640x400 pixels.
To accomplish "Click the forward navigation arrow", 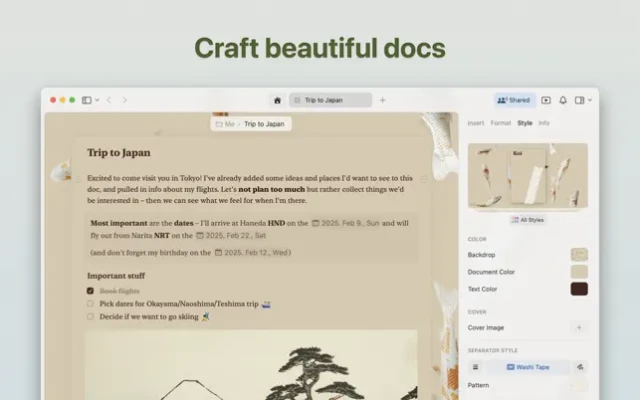I will coord(123,100).
